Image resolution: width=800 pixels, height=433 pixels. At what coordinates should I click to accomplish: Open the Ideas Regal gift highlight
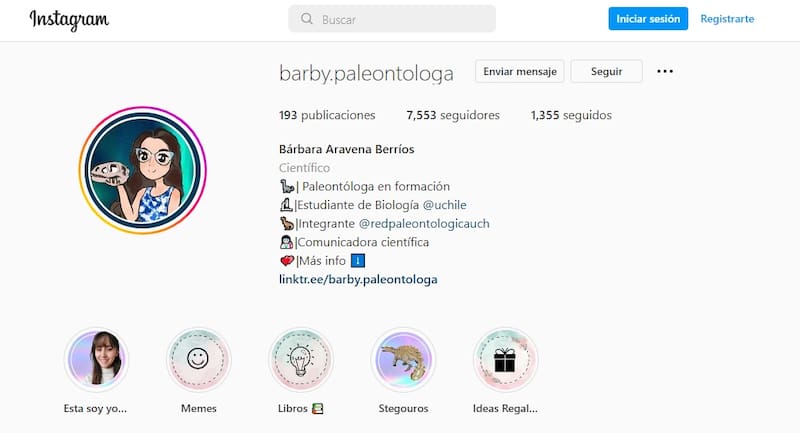[x=505, y=360]
